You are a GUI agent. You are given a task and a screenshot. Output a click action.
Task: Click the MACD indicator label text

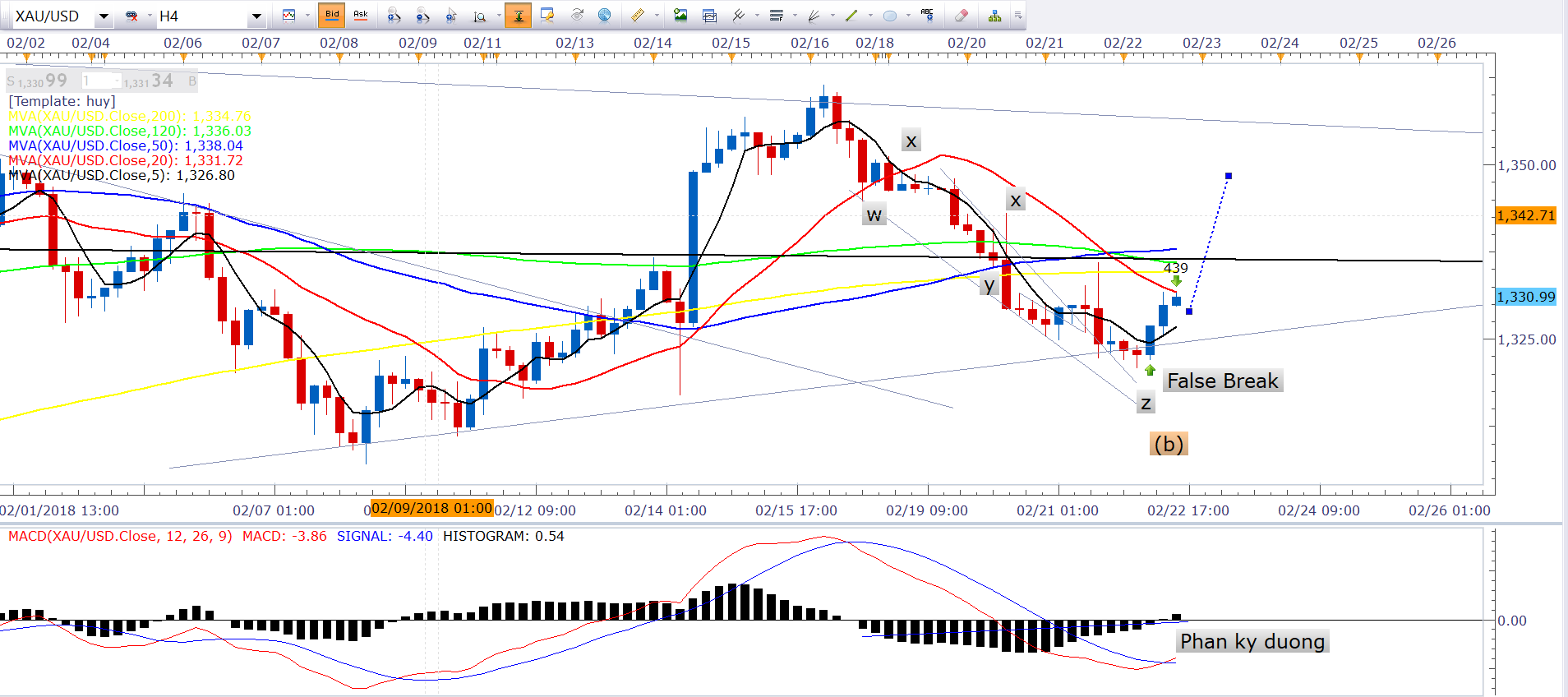pyautogui.click(x=120, y=536)
